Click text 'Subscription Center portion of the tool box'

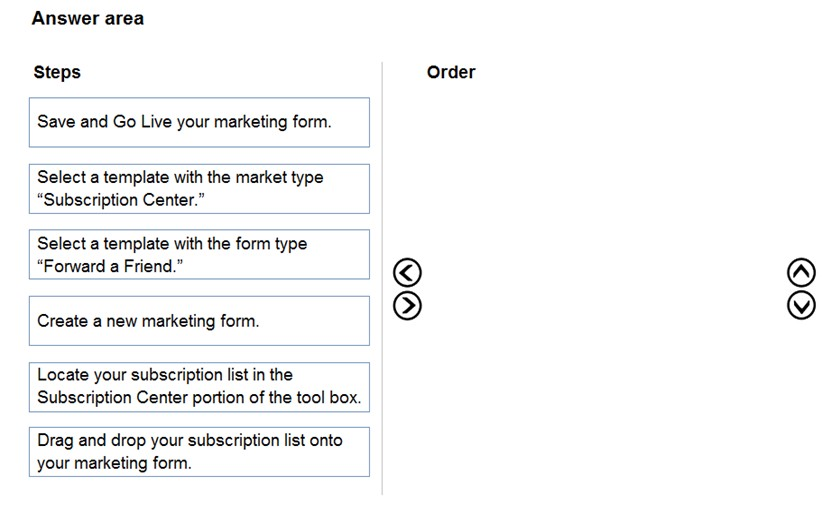(199, 397)
